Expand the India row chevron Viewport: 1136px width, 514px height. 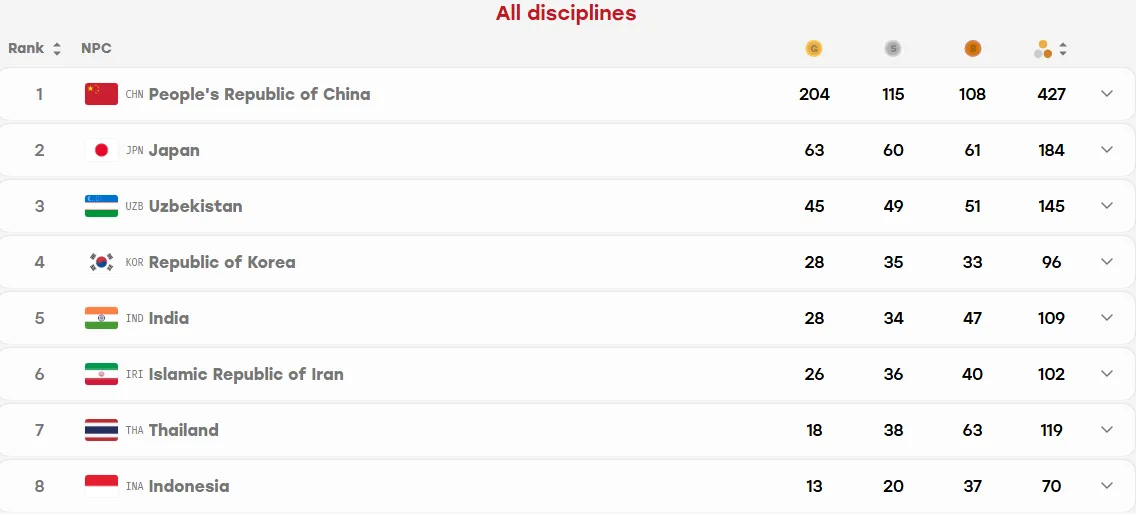[x=1106, y=318]
